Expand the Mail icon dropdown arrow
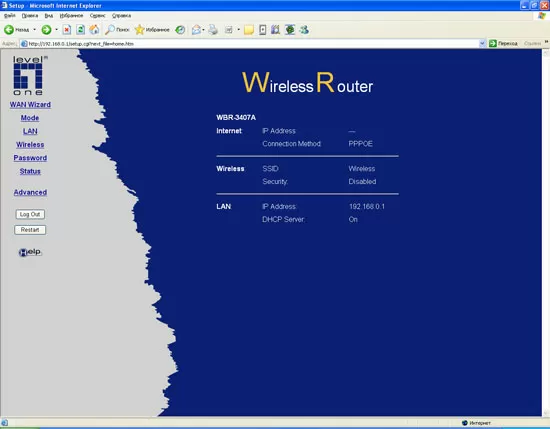550x429 pixels. (x=203, y=30)
